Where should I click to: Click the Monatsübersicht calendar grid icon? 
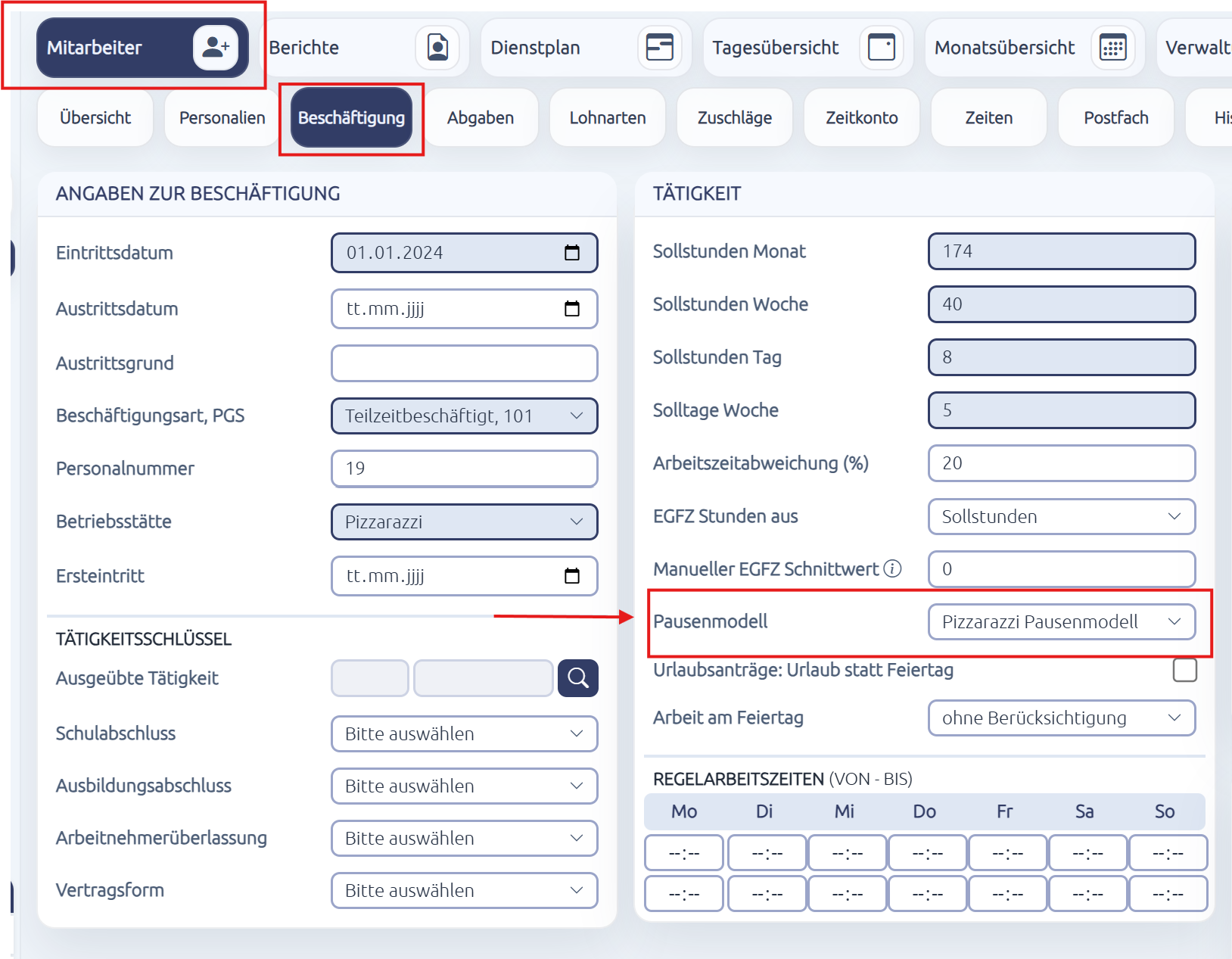[1113, 48]
